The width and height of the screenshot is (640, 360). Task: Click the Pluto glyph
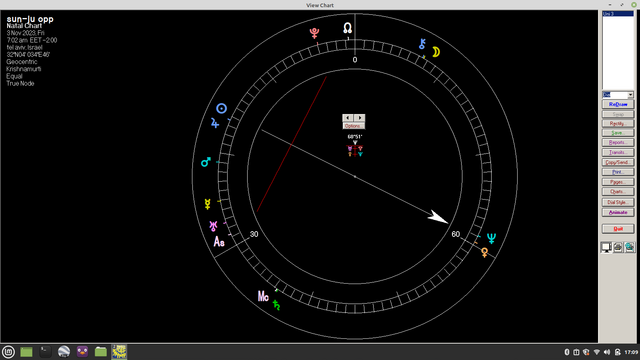(314, 33)
